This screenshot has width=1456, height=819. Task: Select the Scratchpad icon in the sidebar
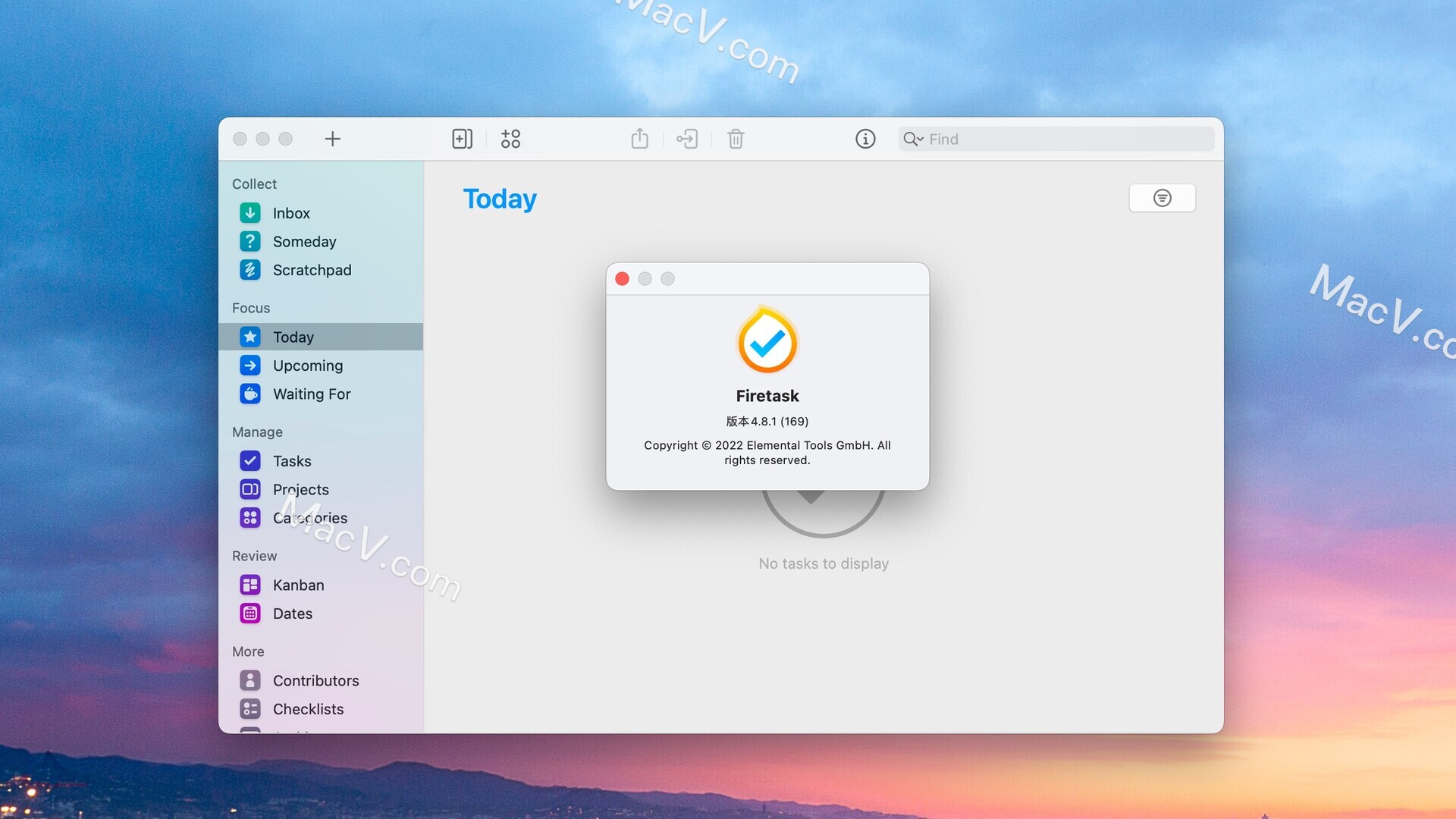click(250, 270)
